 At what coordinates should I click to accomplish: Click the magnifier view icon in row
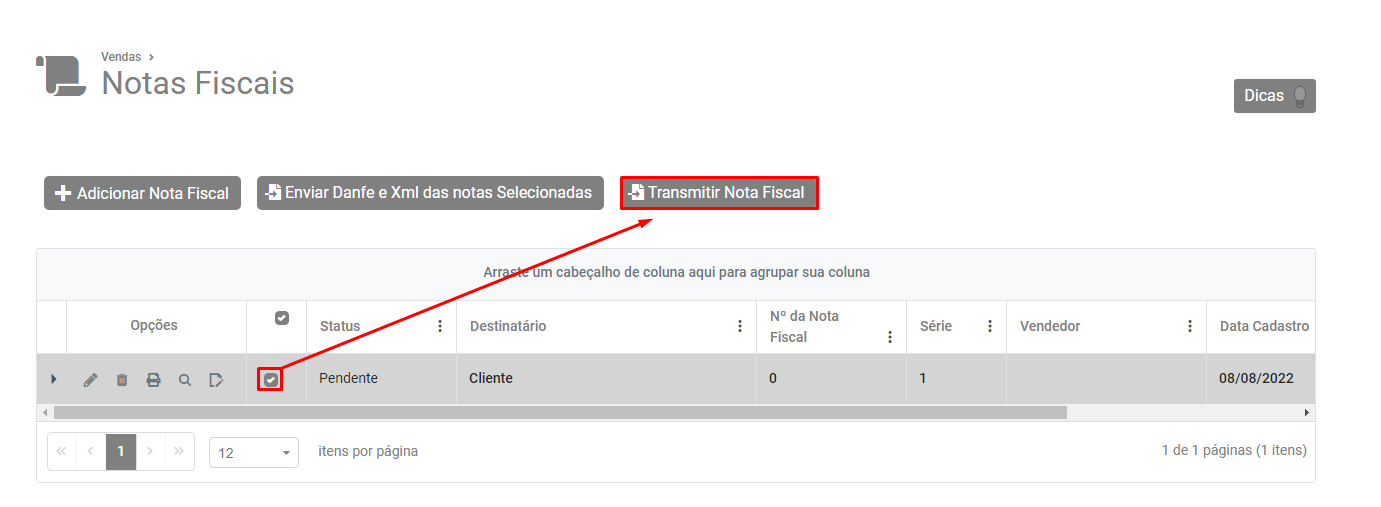tap(185, 380)
